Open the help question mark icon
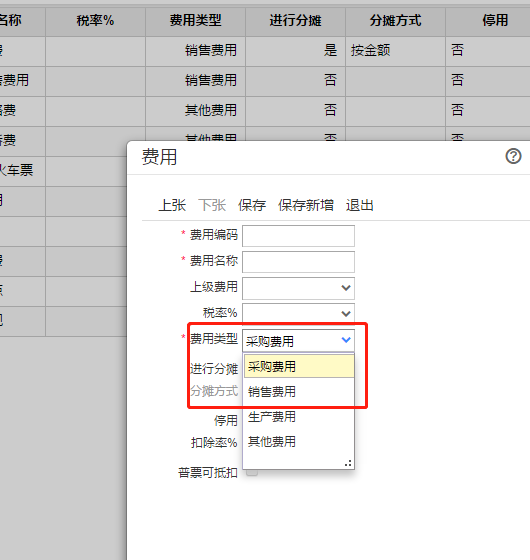530x560 pixels. [513, 156]
